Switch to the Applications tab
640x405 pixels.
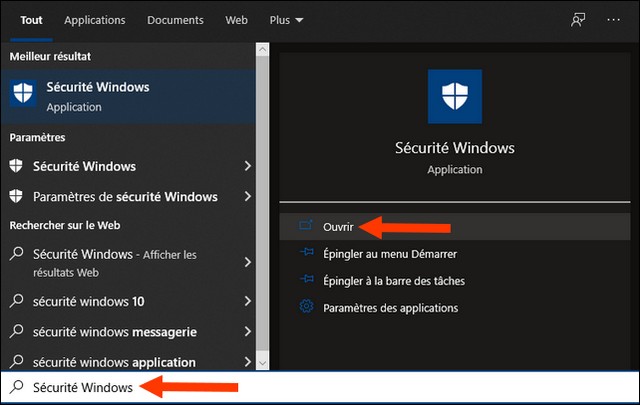(95, 20)
